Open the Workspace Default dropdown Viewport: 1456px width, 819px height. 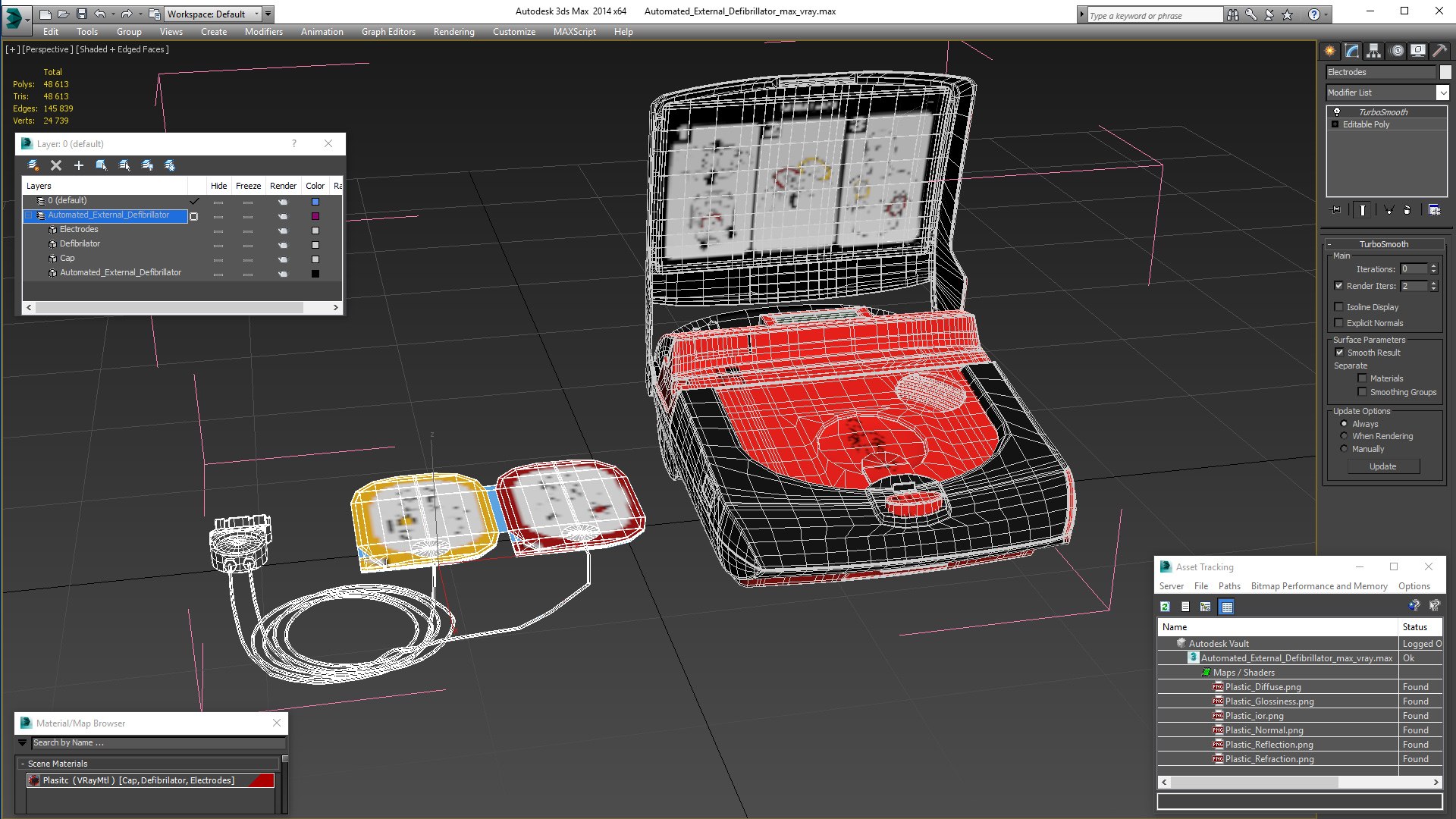213,14
